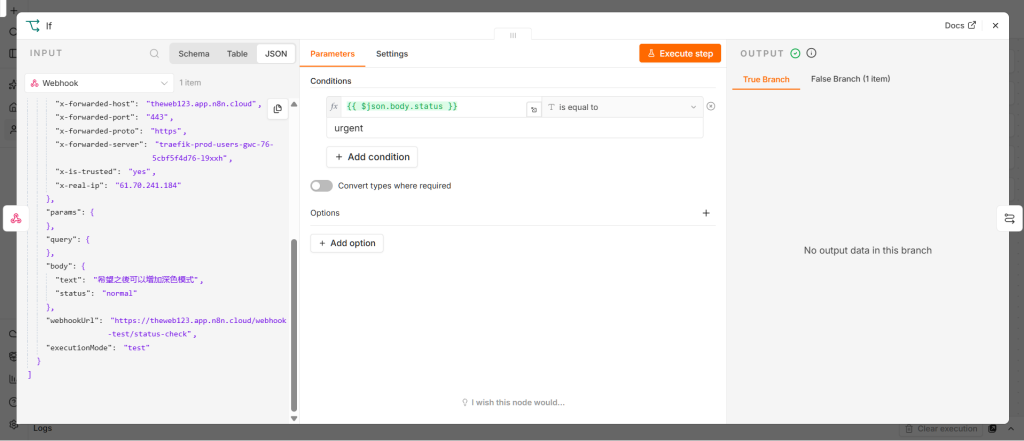Image resolution: width=1024 pixels, height=441 pixels.
Task: Close the If node panel
Action: (x=995, y=25)
